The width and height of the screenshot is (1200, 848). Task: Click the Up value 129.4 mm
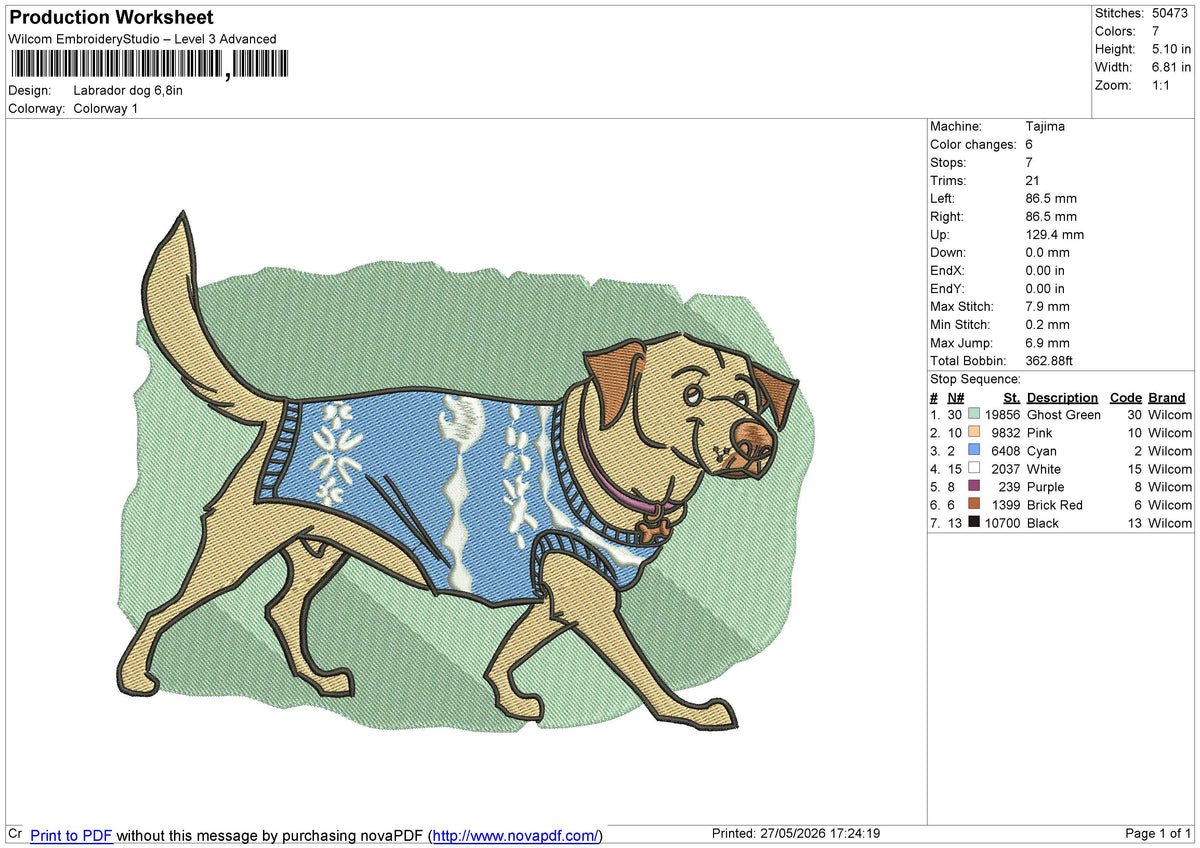pyautogui.click(x=1054, y=234)
